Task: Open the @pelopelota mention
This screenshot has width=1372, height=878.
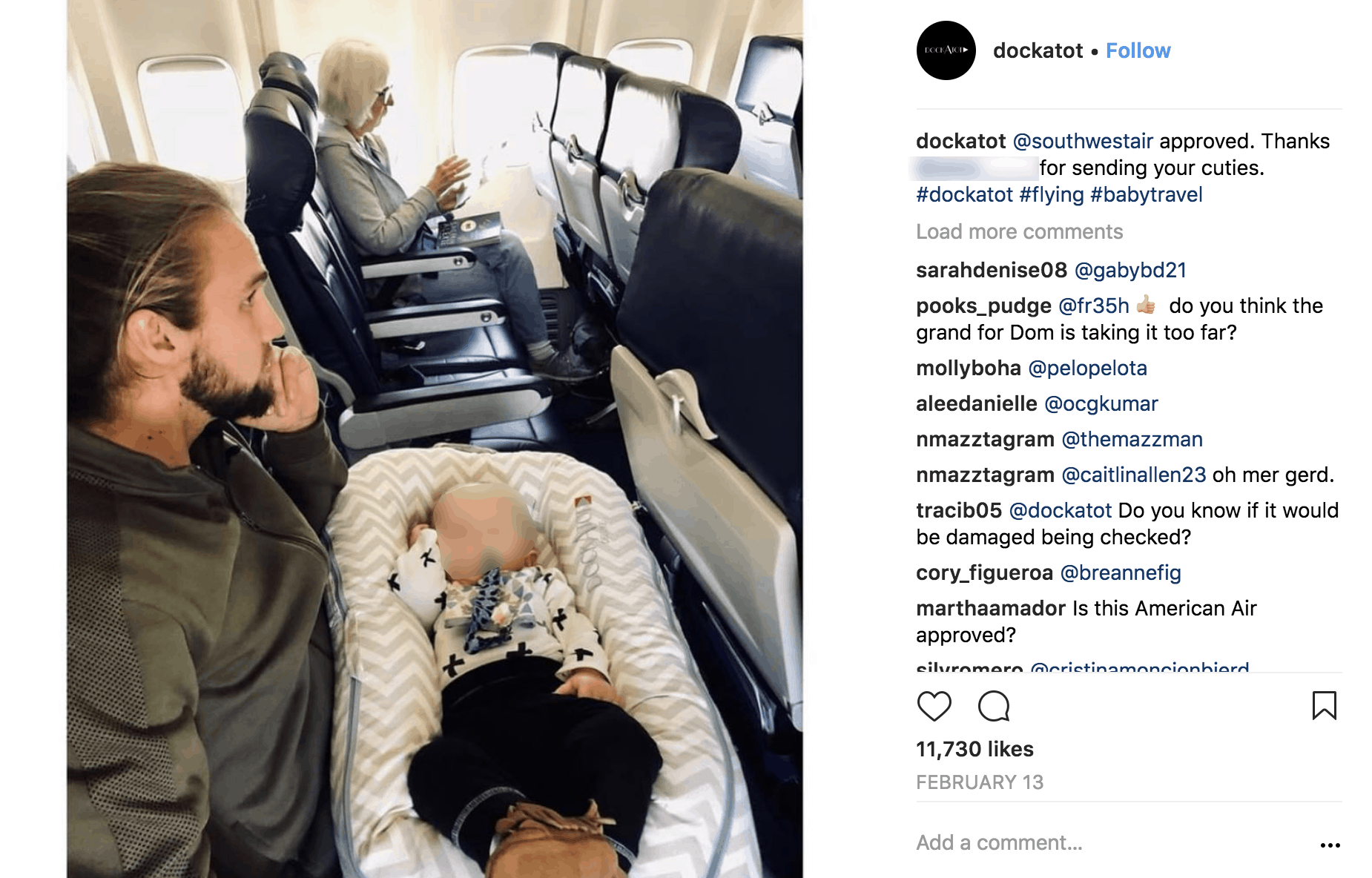Action: [x=1088, y=368]
